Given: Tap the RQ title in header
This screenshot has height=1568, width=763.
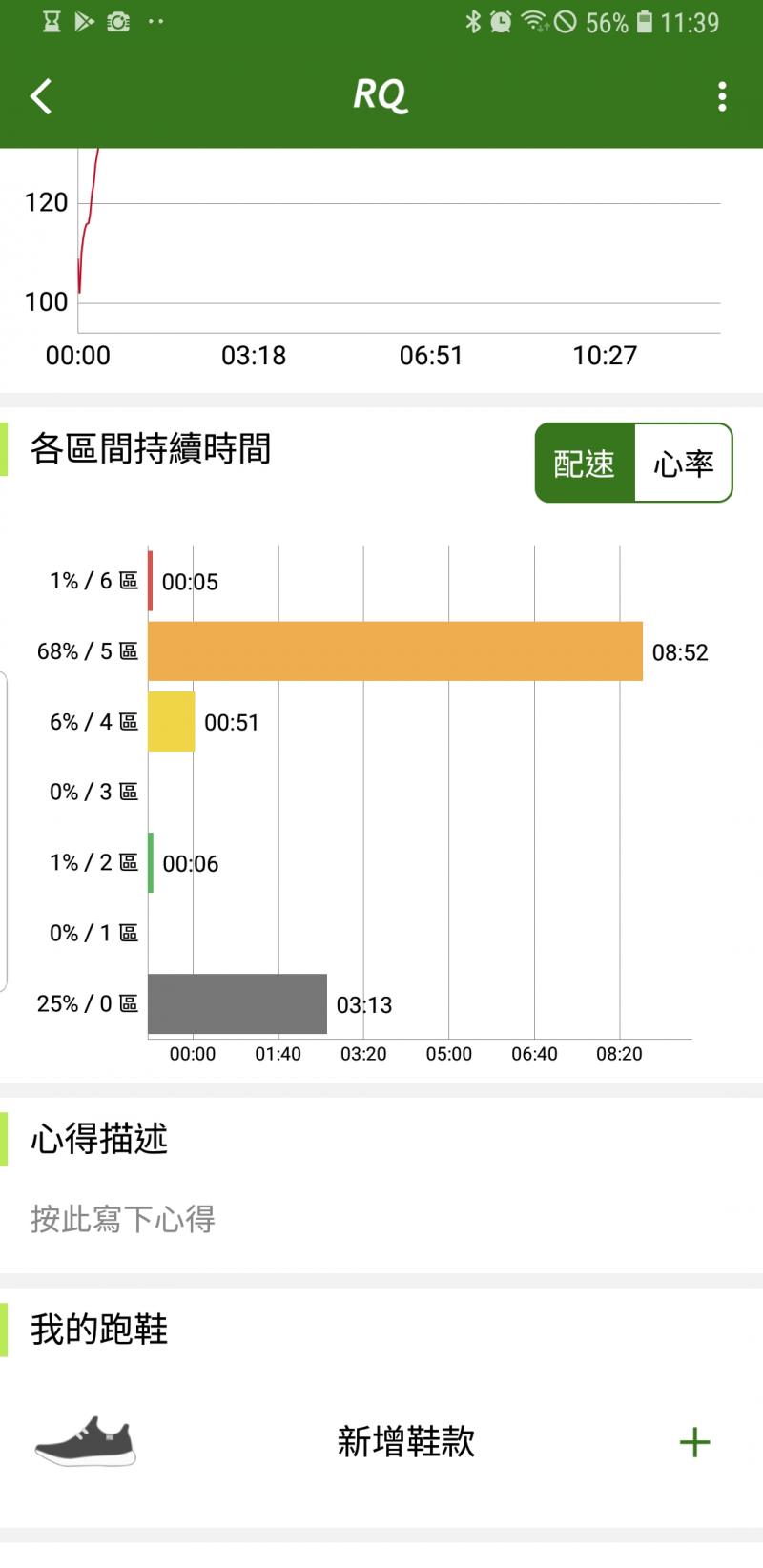Looking at the screenshot, I should pyautogui.click(x=381, y=95).
